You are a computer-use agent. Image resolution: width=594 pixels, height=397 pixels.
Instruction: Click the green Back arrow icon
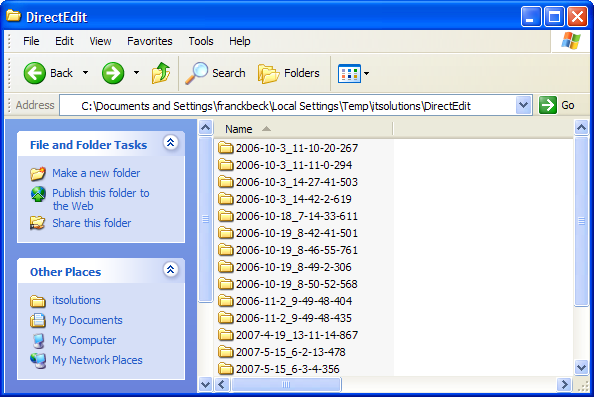pos(34,73)
